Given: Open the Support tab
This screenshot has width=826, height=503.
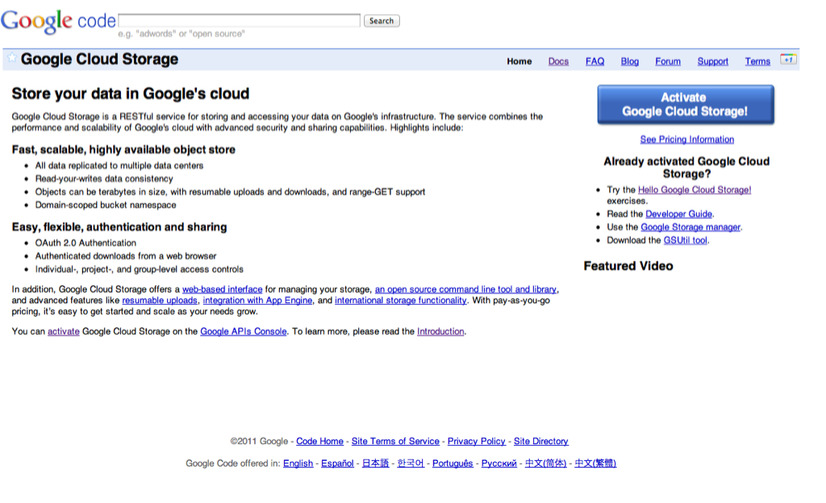Looking at the screenshot, I should tap(713, 62).
